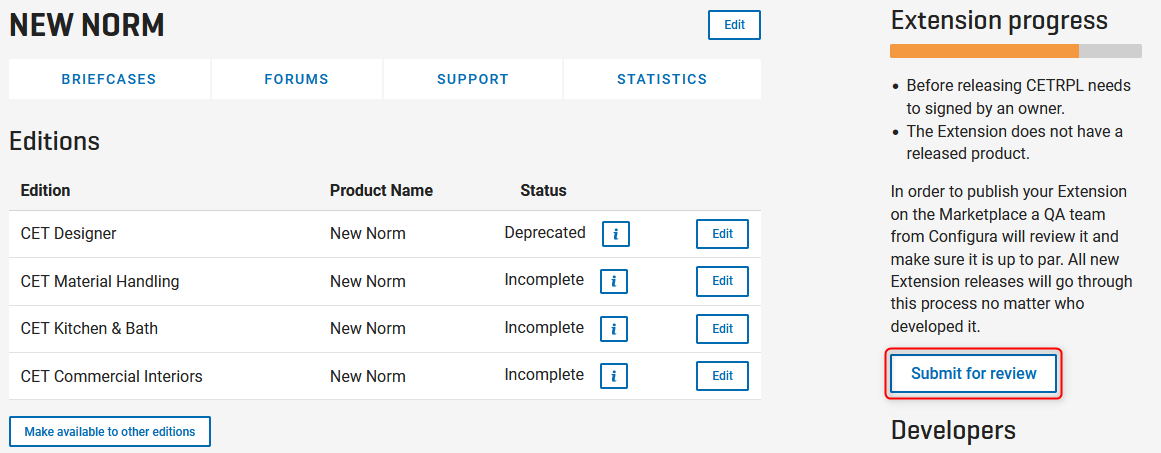Image resolution: width=1161 pixels, height=453 pixels.
Task: Edit the New Norm extension header
Action: pos(734,24)
